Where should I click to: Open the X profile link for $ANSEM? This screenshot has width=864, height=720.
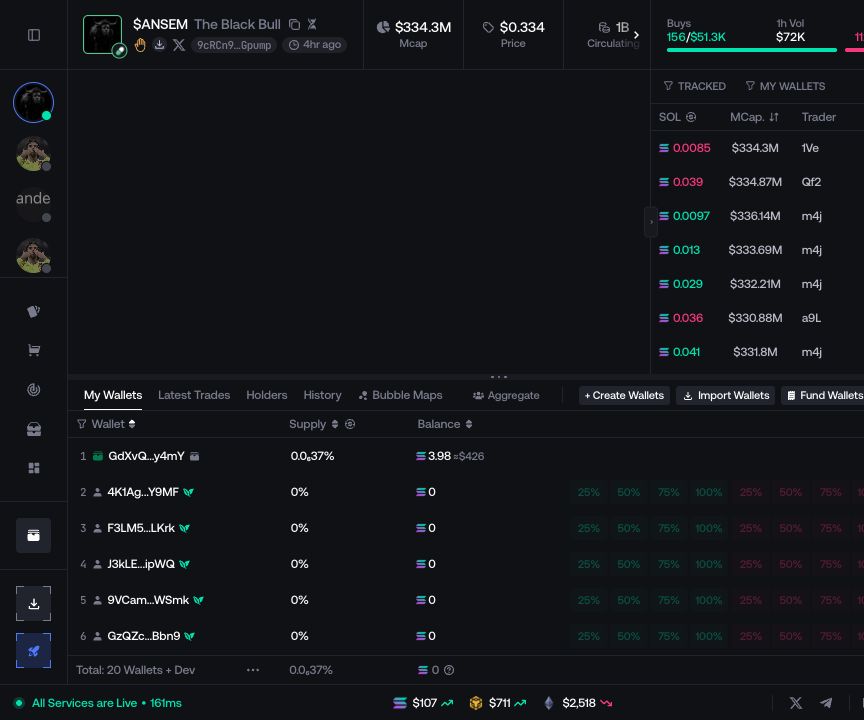tap(179, 45)
